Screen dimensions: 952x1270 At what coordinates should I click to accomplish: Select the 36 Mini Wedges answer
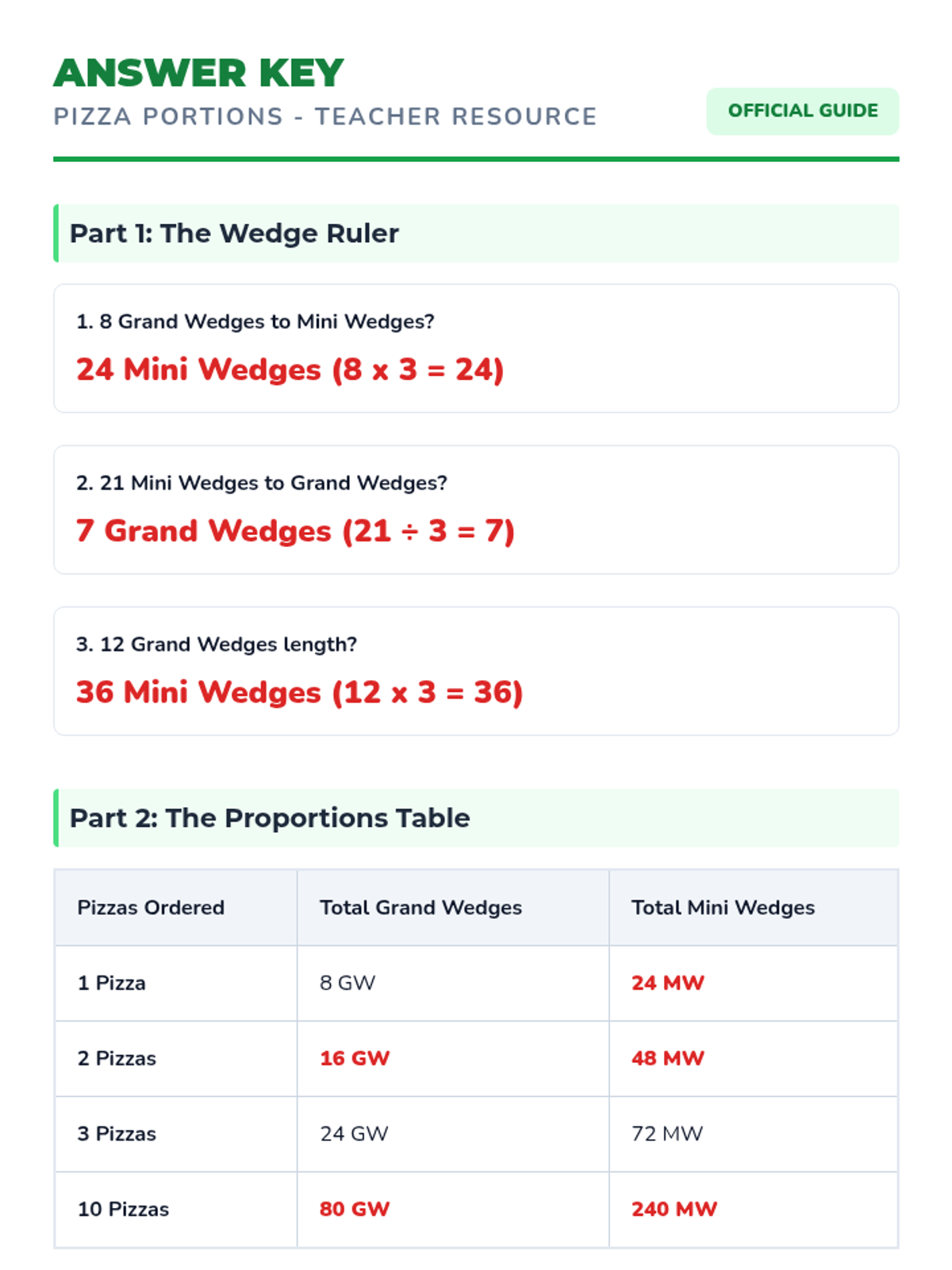coord(299,692)
